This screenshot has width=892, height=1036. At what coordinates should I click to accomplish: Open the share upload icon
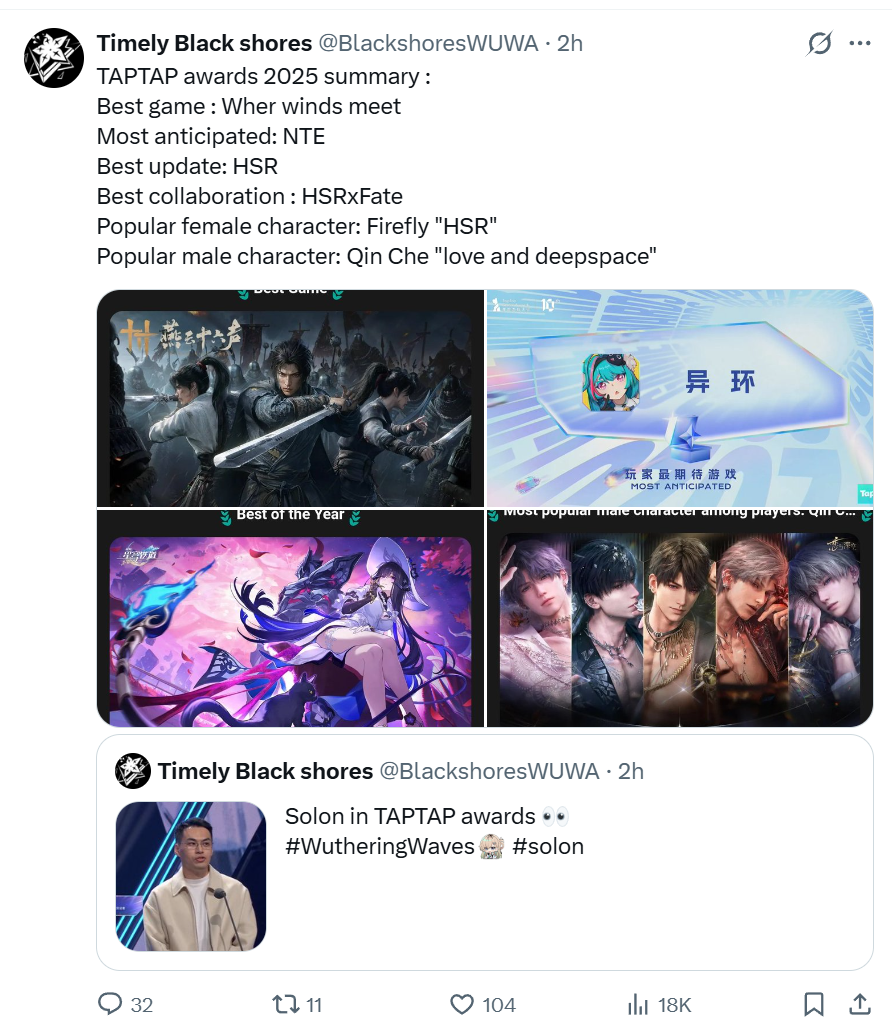click(x=859, y=1004)
